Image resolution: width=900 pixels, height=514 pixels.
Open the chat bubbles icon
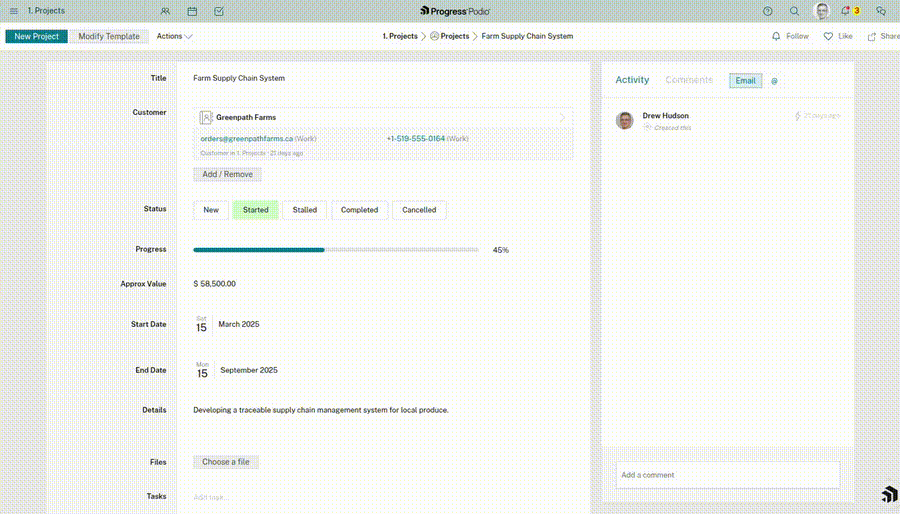click(881, 11)
